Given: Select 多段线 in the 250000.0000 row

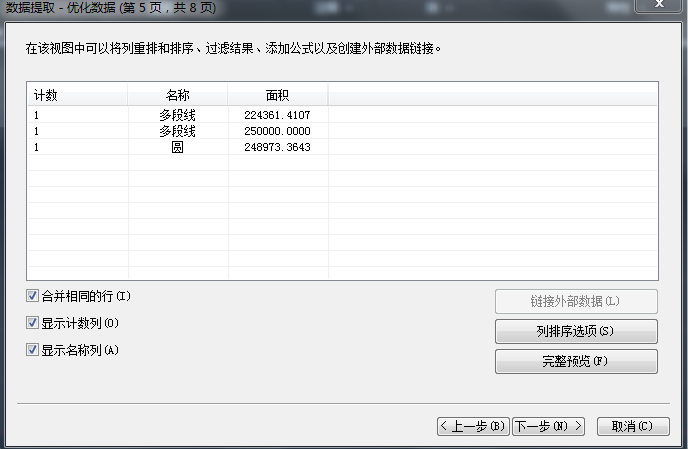Looking at the screenshot, I should pos(178,131).
